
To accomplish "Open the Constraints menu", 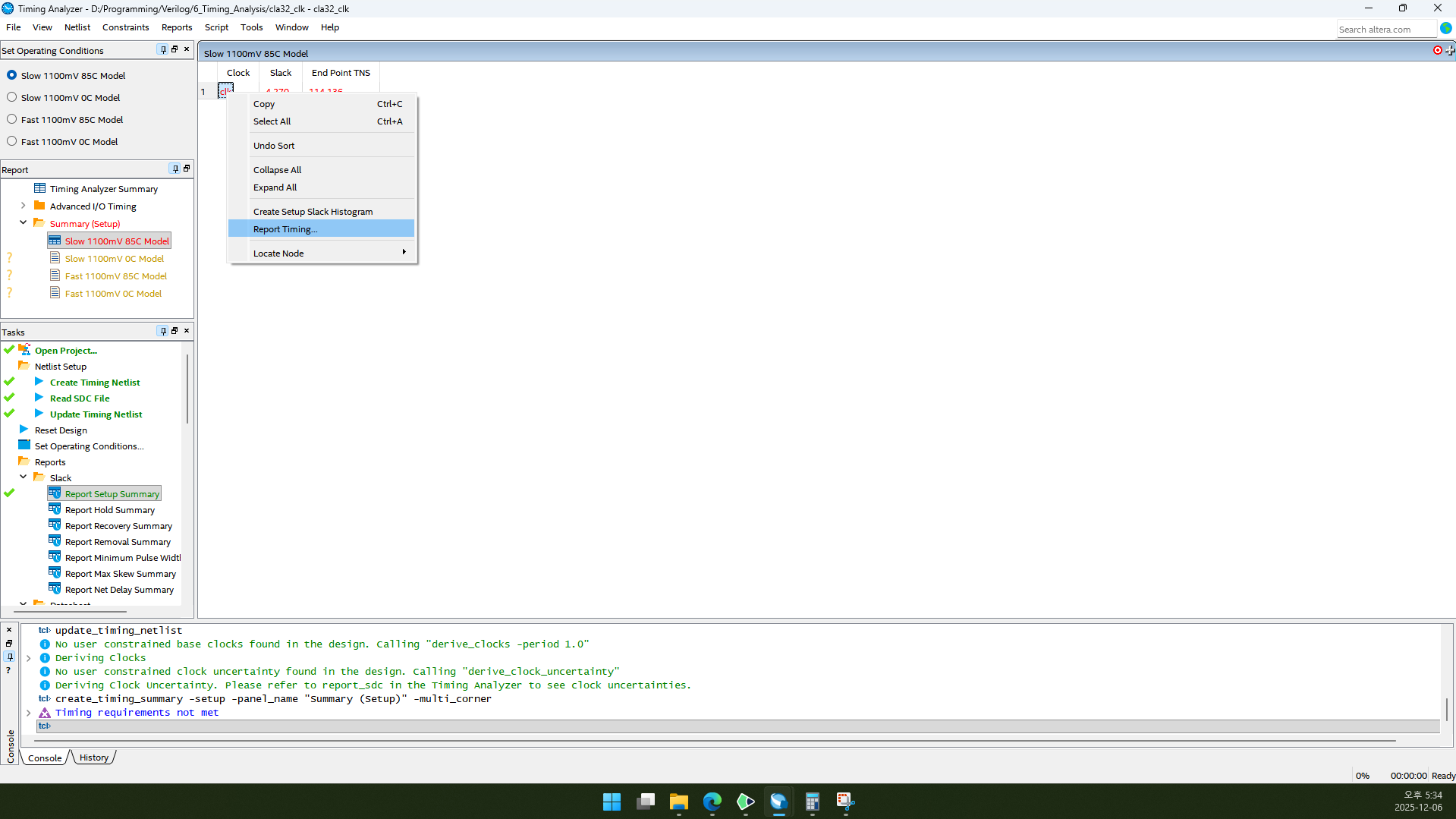I will click(125, 27).
